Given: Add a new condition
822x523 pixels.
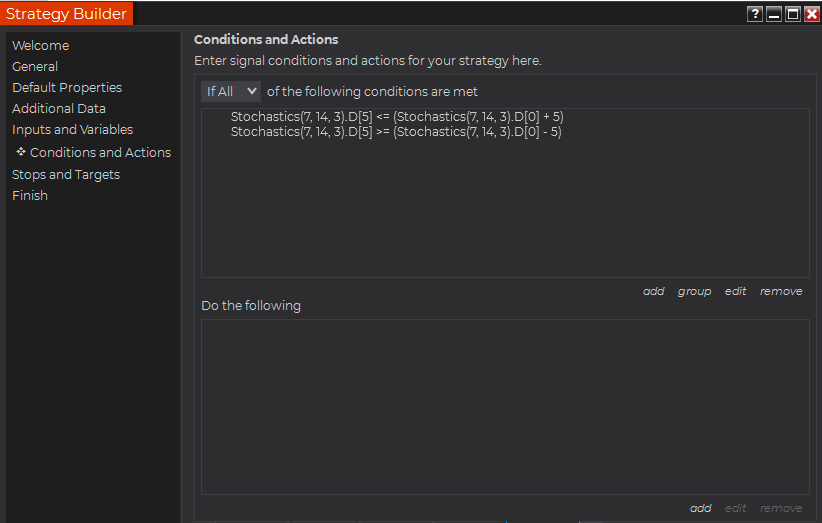Looking at the screenshot, I should coord(653,291).
